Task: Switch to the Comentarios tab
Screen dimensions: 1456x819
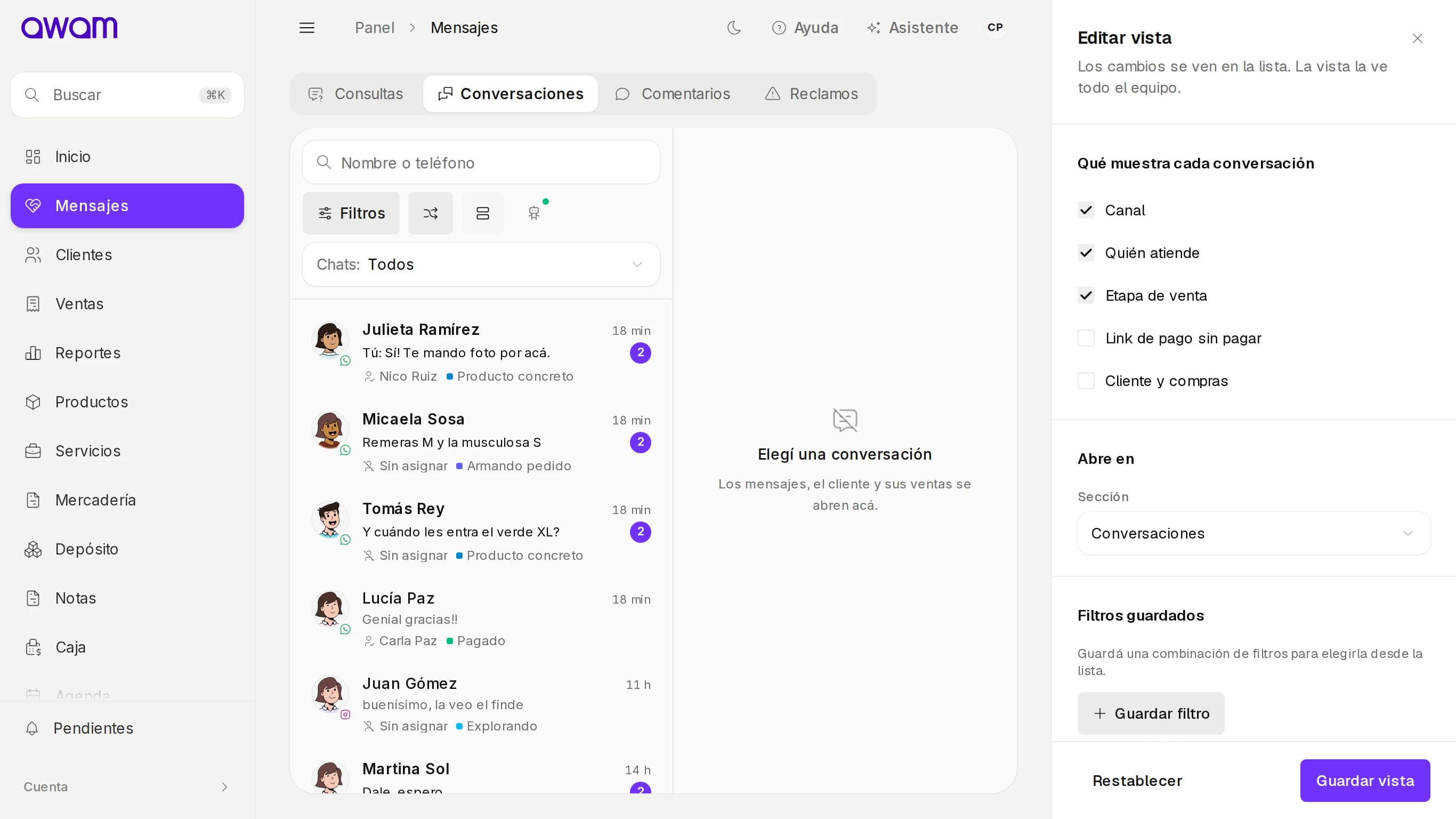Action: tap(673, 94)
